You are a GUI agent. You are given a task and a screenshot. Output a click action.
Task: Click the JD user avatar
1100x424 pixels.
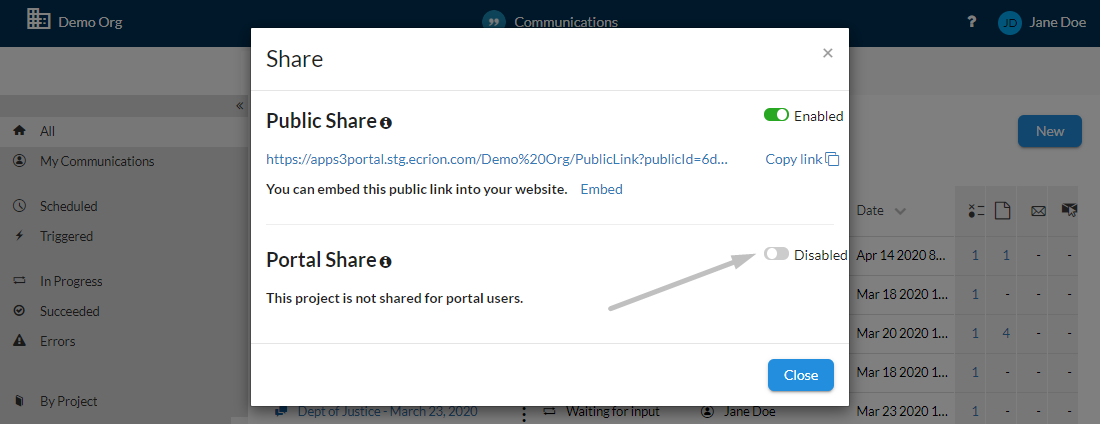[1010, 22]
